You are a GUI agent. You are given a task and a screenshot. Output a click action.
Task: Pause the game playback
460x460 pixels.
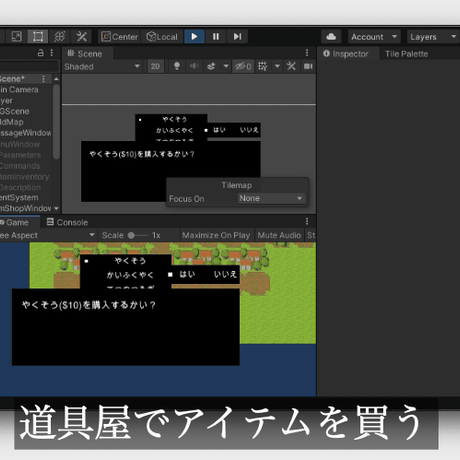[x=216, y=36]
